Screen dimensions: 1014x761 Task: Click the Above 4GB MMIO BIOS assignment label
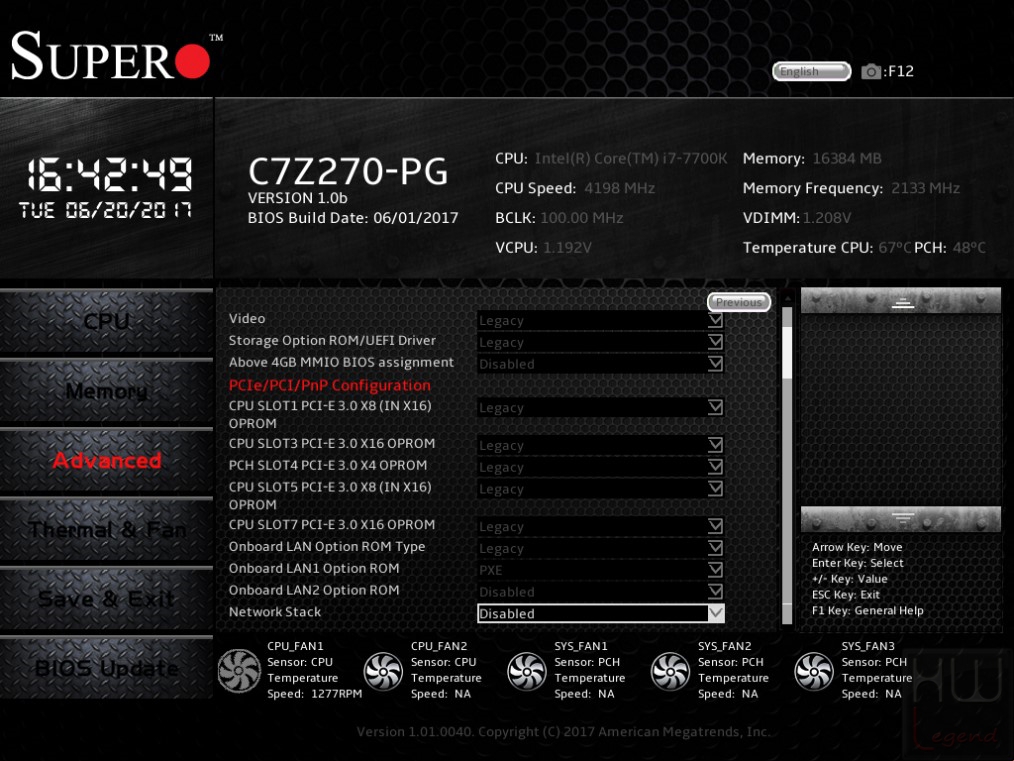click(341, 362)
